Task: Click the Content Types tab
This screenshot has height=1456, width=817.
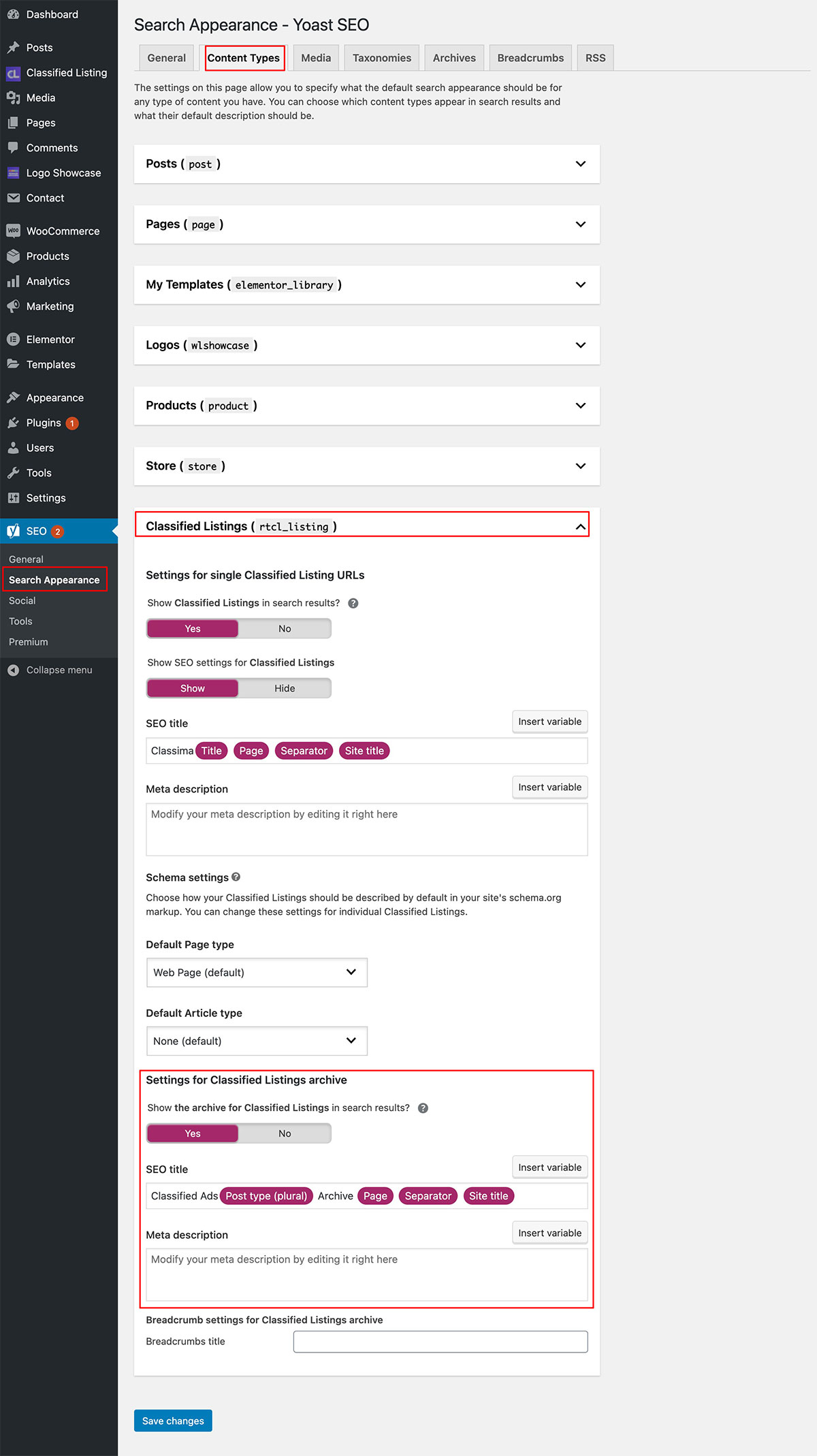Action: tap(244, 58)
